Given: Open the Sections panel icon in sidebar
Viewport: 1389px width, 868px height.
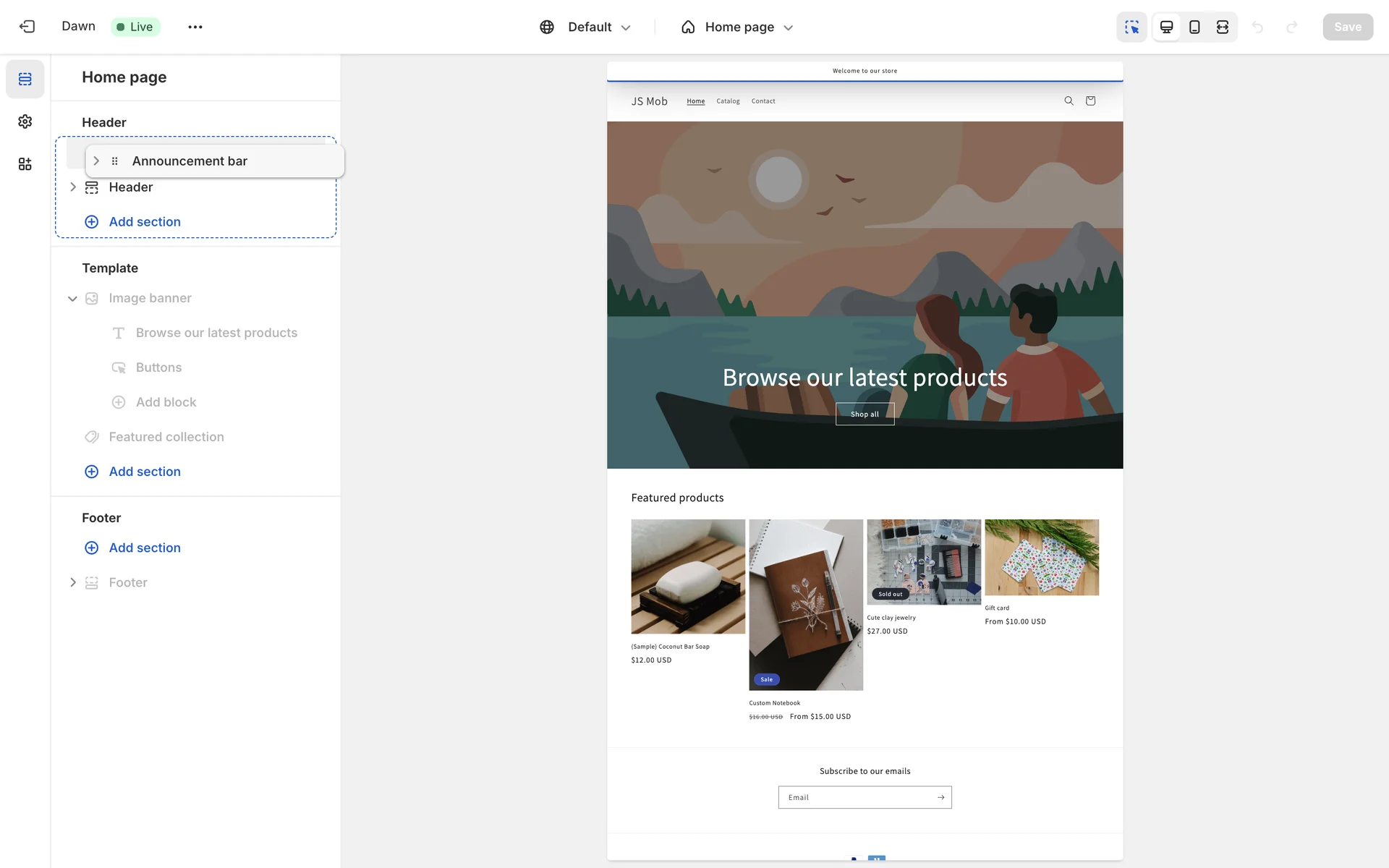Looking at the screenshot, I should pos(25,79).
